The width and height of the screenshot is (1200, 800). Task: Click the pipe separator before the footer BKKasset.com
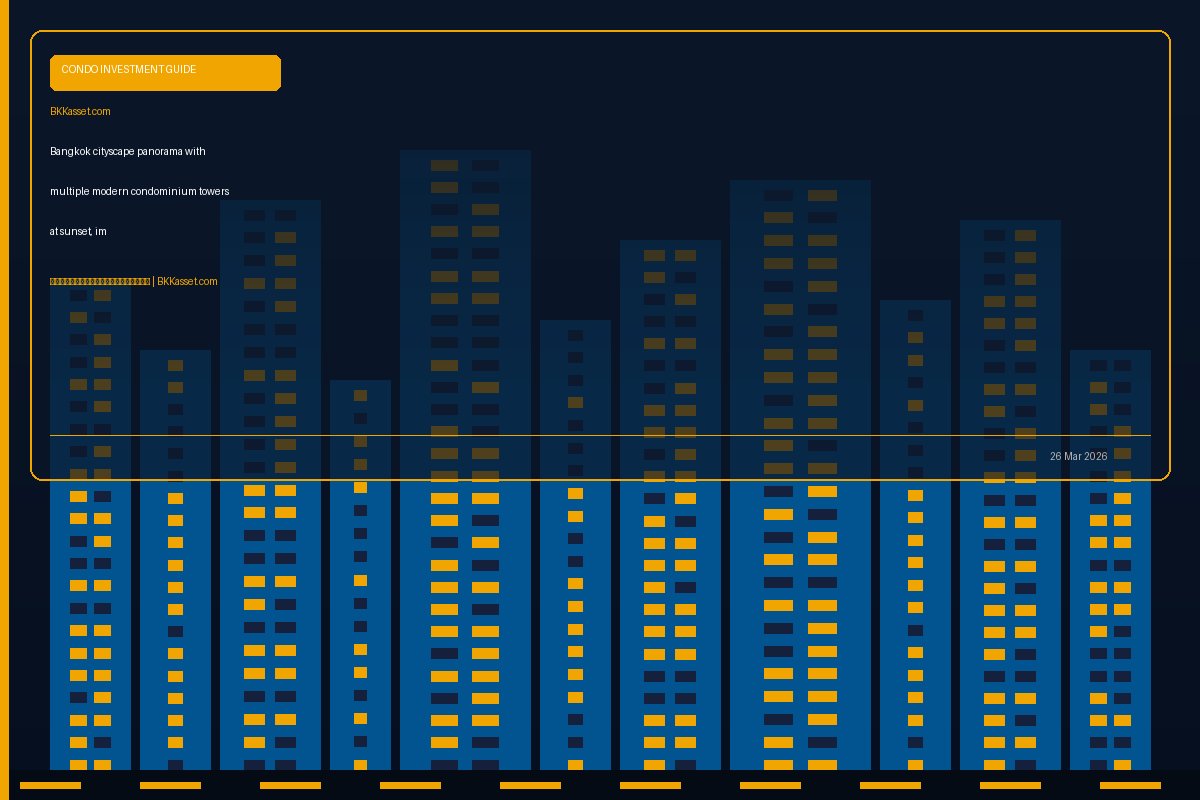point(153,282)
